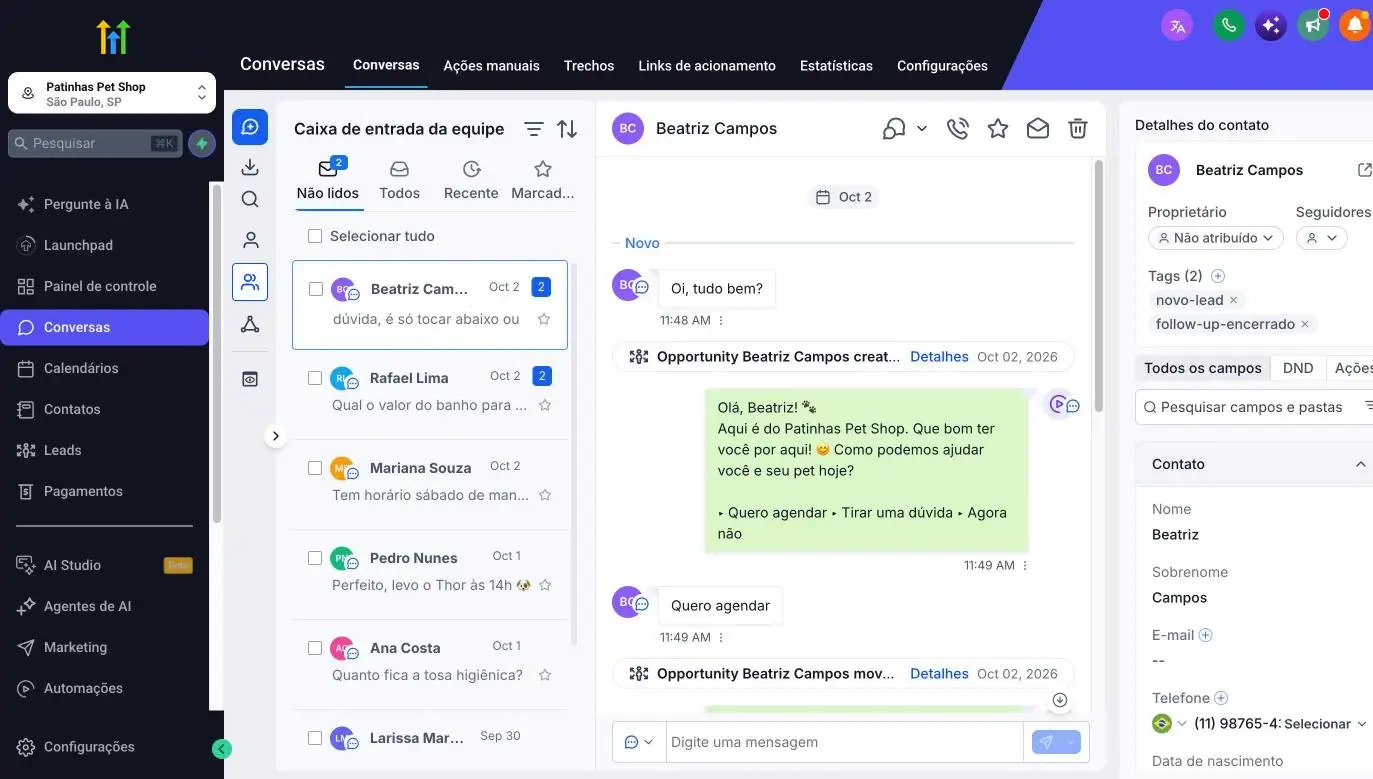This screenshot has height=779, width=1373.
Task: Remove the novo-lead tag
Action: click(1233, 300)
